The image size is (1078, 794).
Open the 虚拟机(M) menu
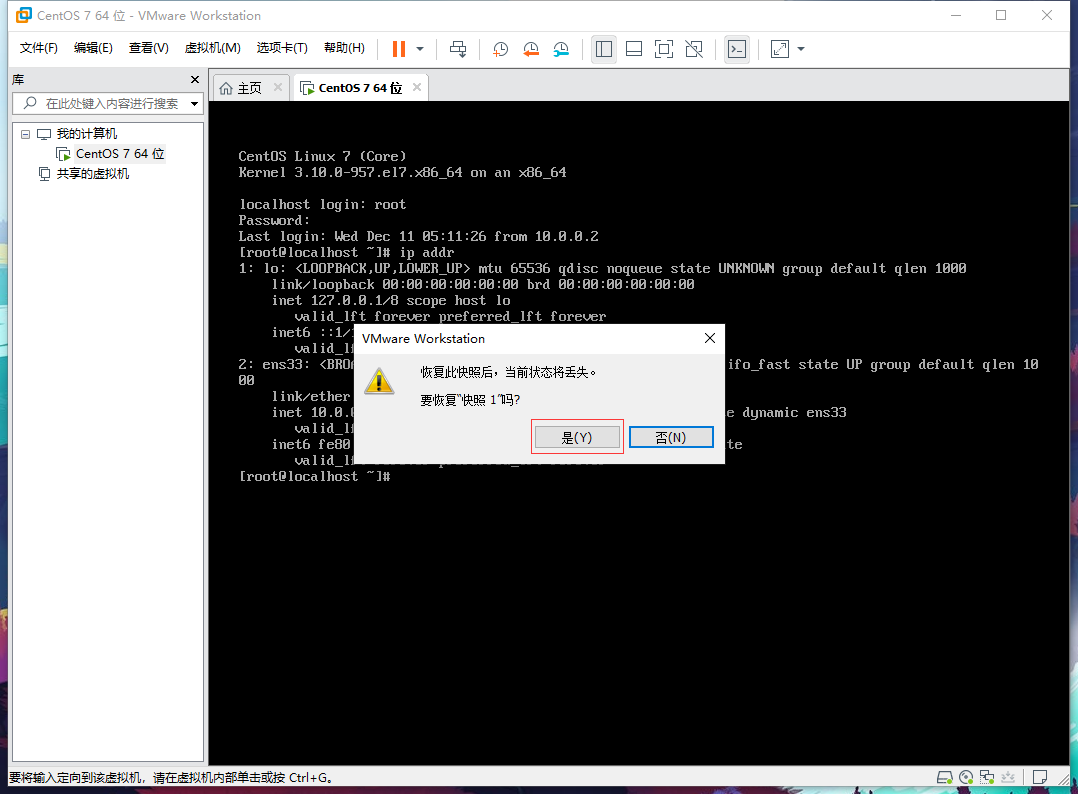coord(212,47)
